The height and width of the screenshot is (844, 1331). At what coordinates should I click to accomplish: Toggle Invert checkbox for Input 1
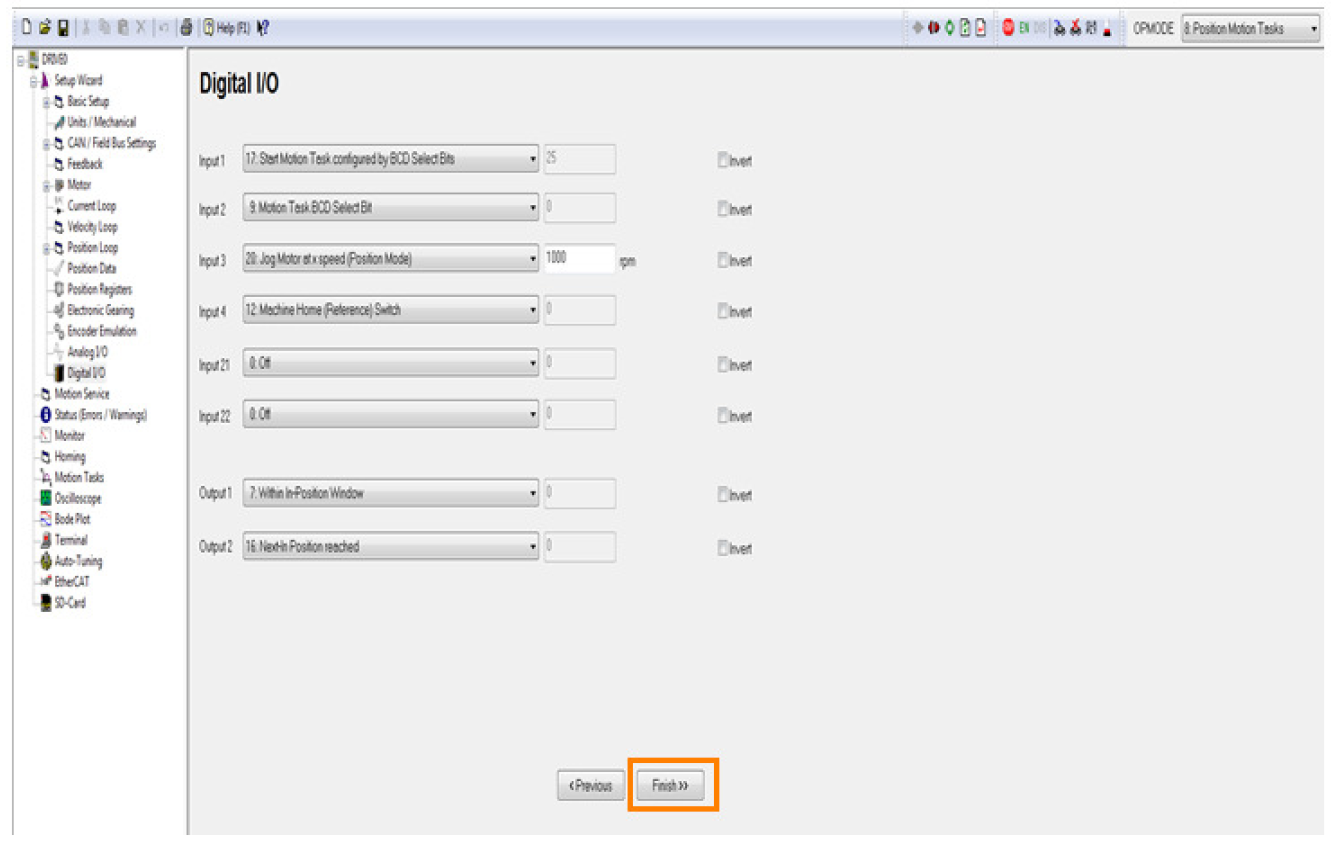(722, 160)
